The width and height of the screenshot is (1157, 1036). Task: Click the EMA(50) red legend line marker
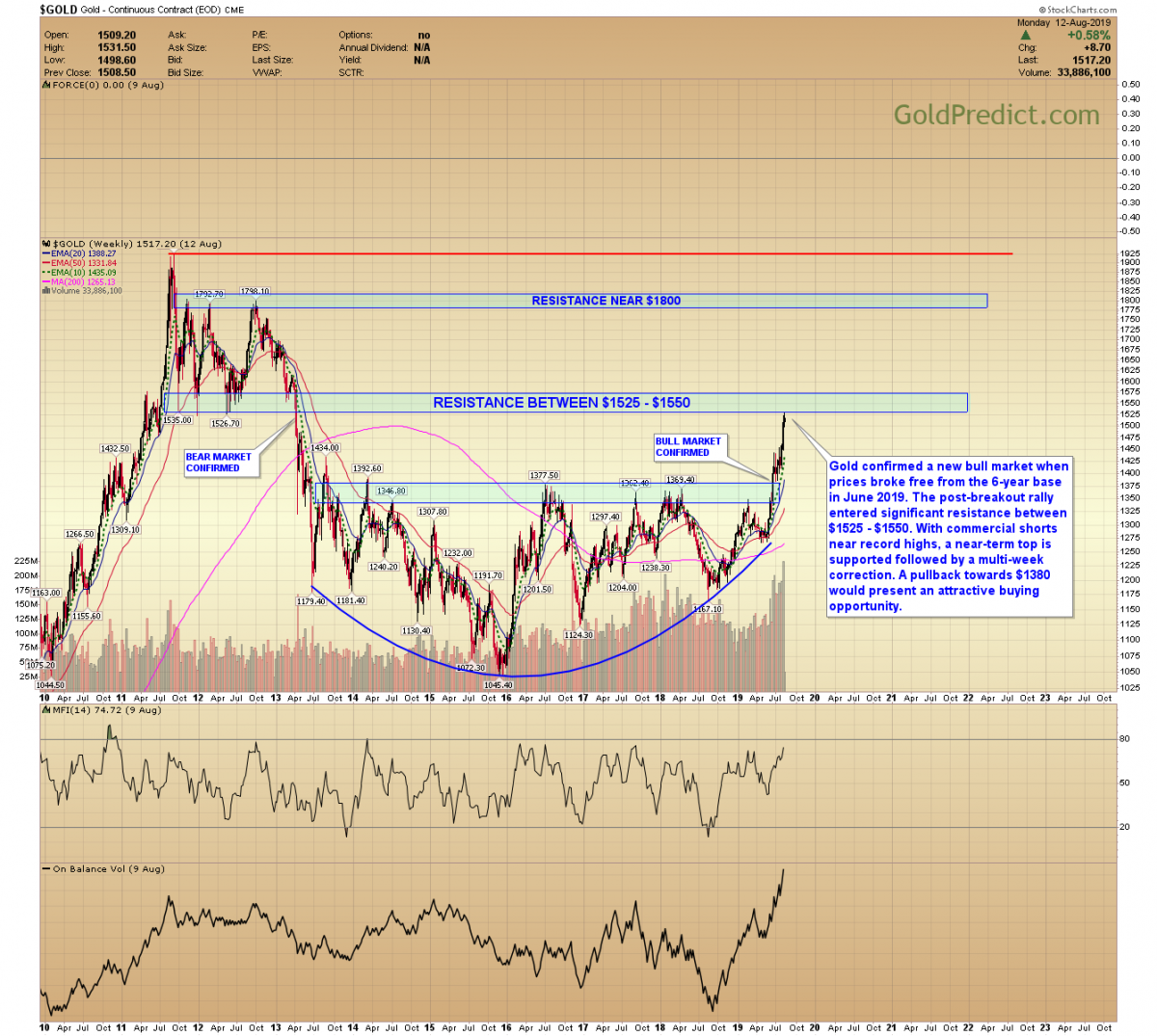(x=46, y=263)
